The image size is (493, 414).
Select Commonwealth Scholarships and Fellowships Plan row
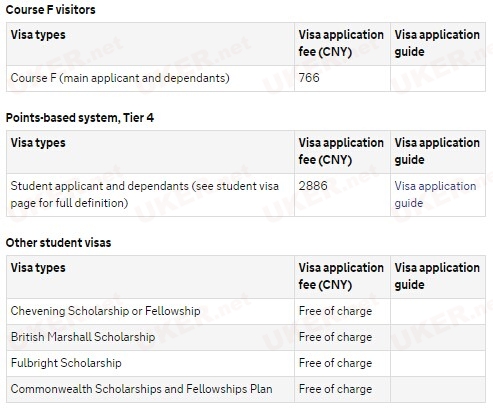(246, 389)
